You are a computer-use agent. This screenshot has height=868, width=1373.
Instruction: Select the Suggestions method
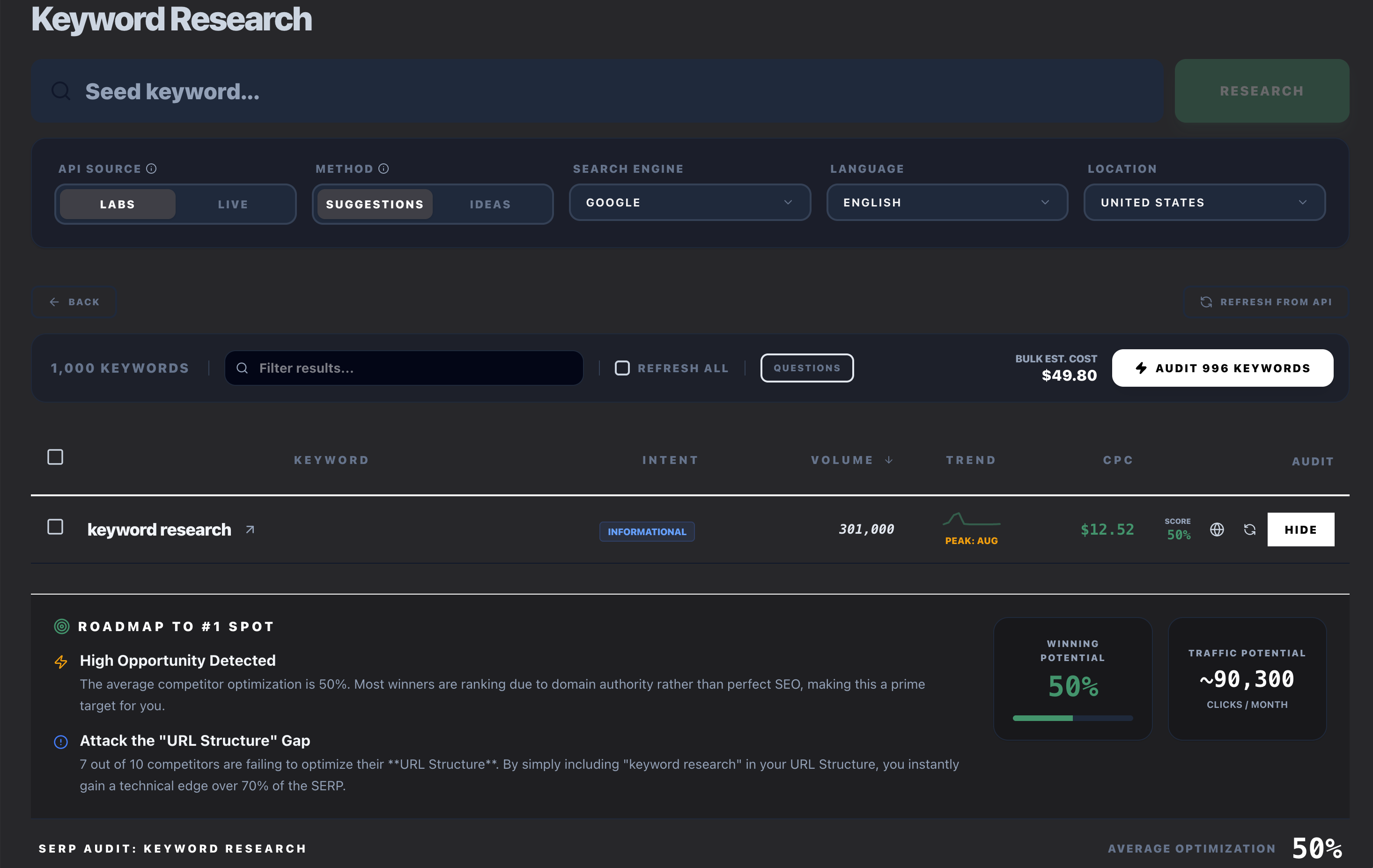pos(375,204)
